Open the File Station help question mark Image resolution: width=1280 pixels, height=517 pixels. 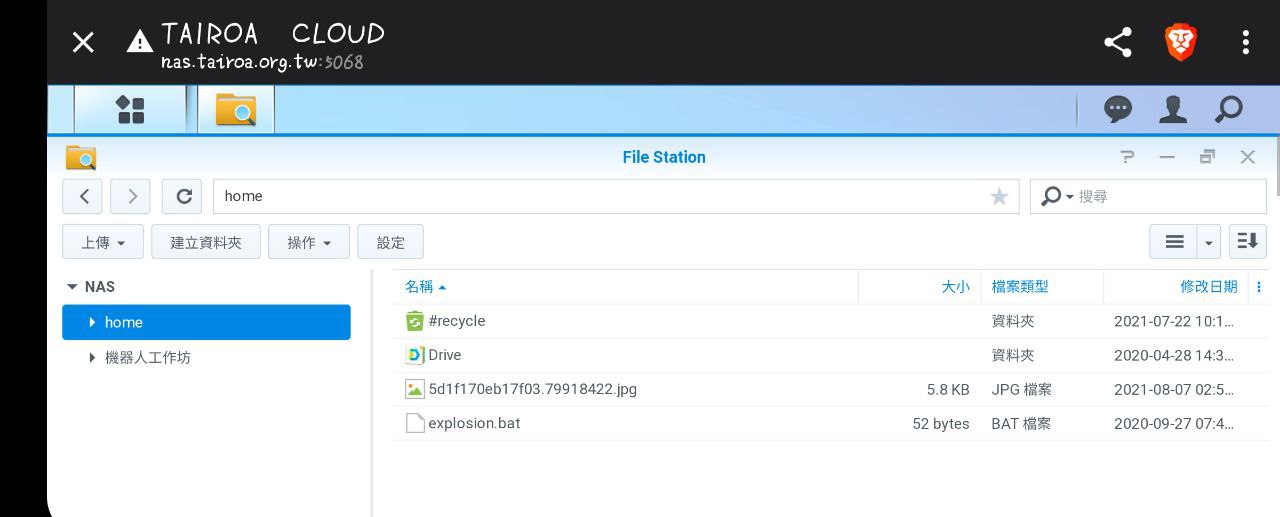tap(1127, 157)
